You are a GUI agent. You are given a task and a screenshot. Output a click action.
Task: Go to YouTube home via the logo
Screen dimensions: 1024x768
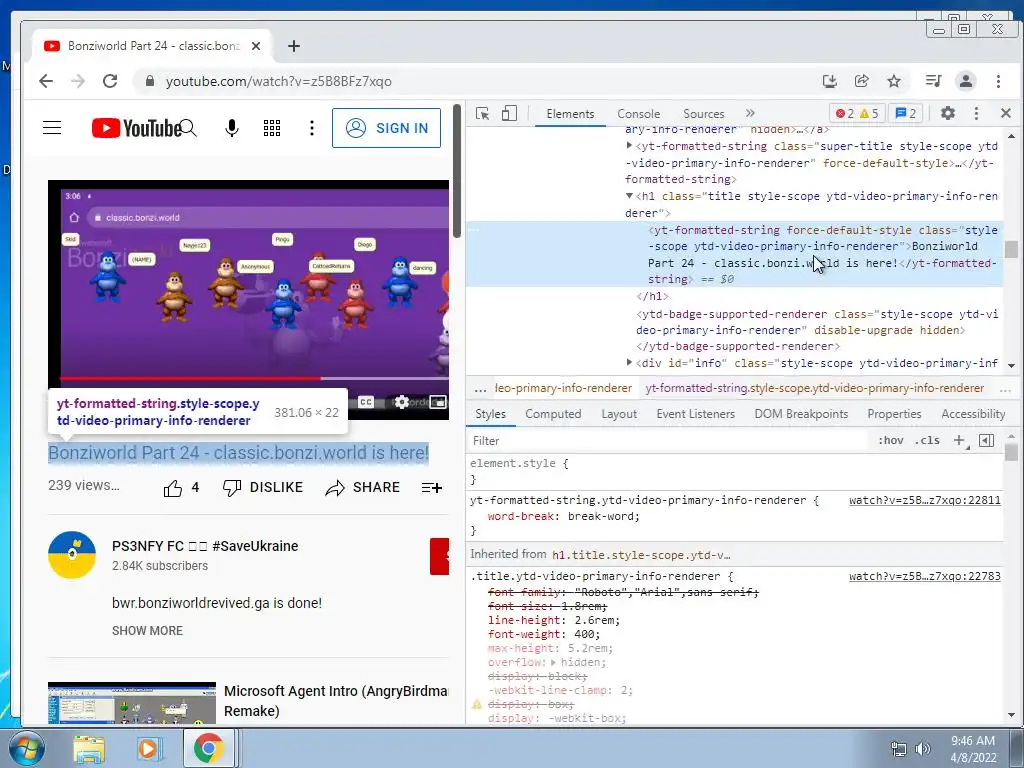(136, 128)
